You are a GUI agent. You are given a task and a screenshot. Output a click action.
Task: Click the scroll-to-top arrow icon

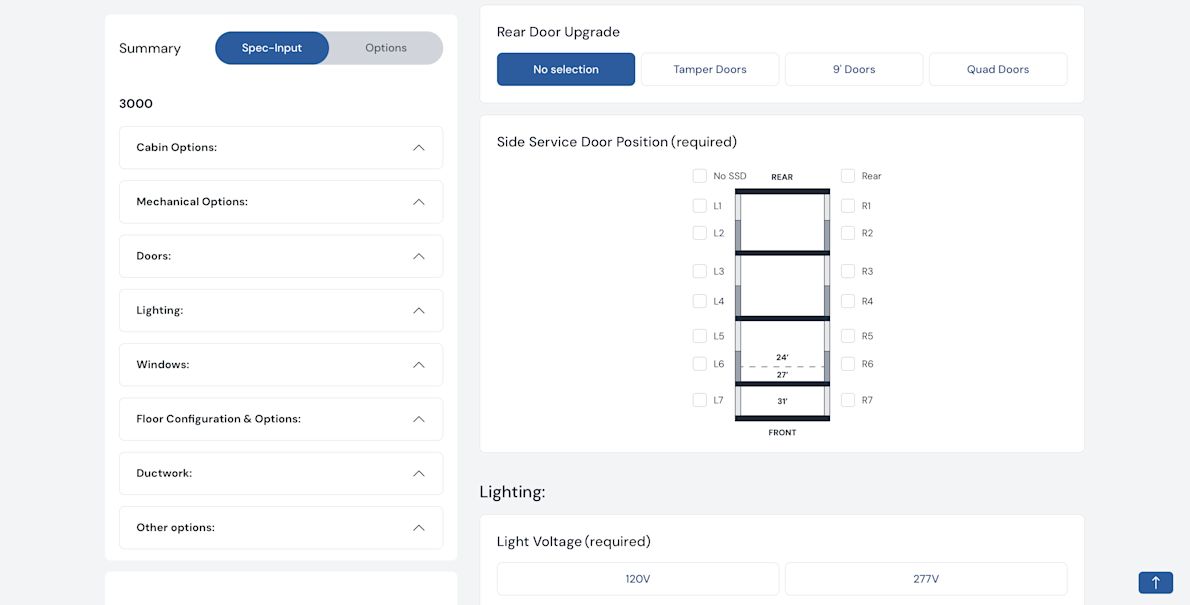[x=1155, y=583]
